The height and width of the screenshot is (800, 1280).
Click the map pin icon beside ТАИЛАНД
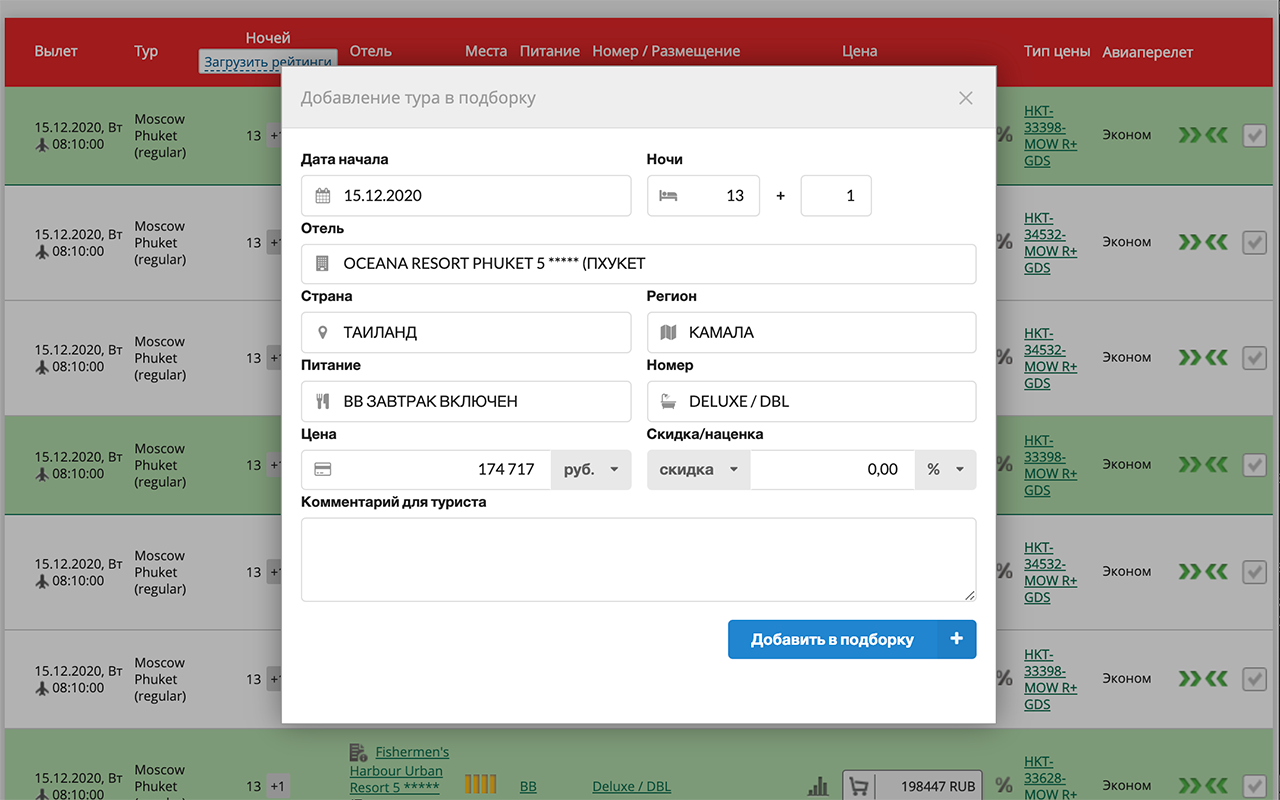tap(322, 332)
